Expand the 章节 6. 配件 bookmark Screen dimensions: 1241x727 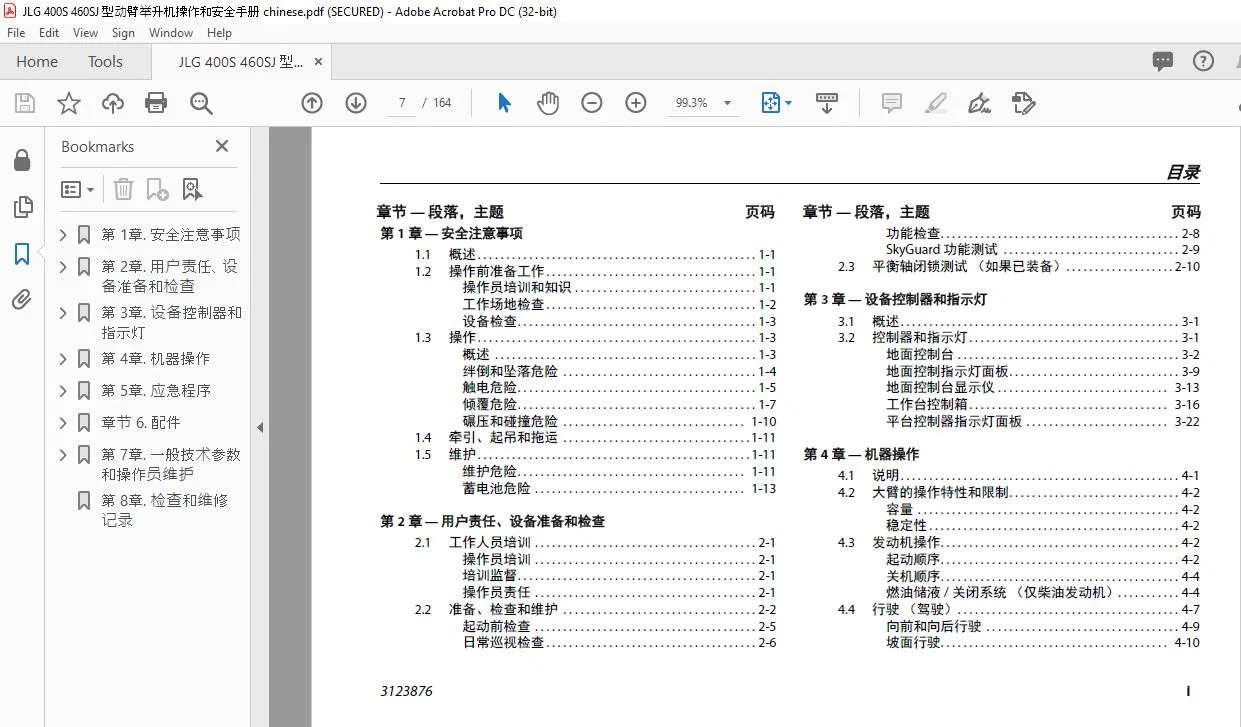coord(63,423)
